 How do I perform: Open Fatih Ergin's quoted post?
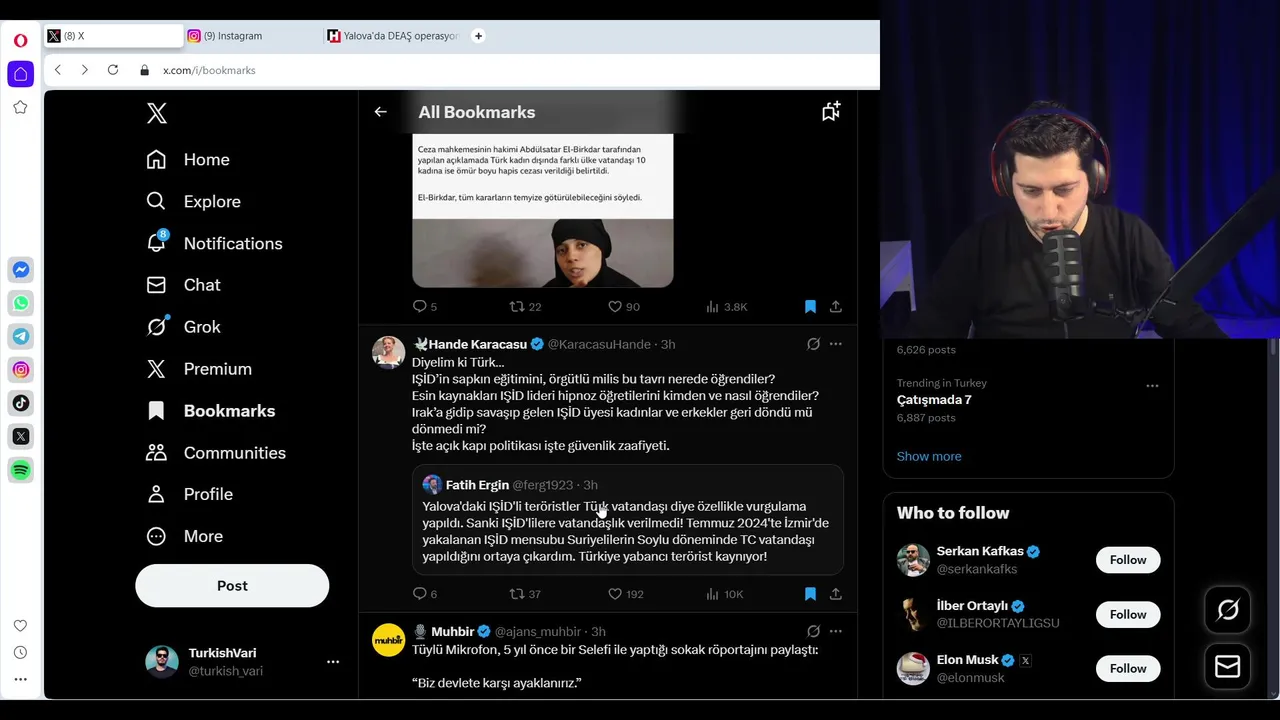pyautogui.click(x=627, y=519)
